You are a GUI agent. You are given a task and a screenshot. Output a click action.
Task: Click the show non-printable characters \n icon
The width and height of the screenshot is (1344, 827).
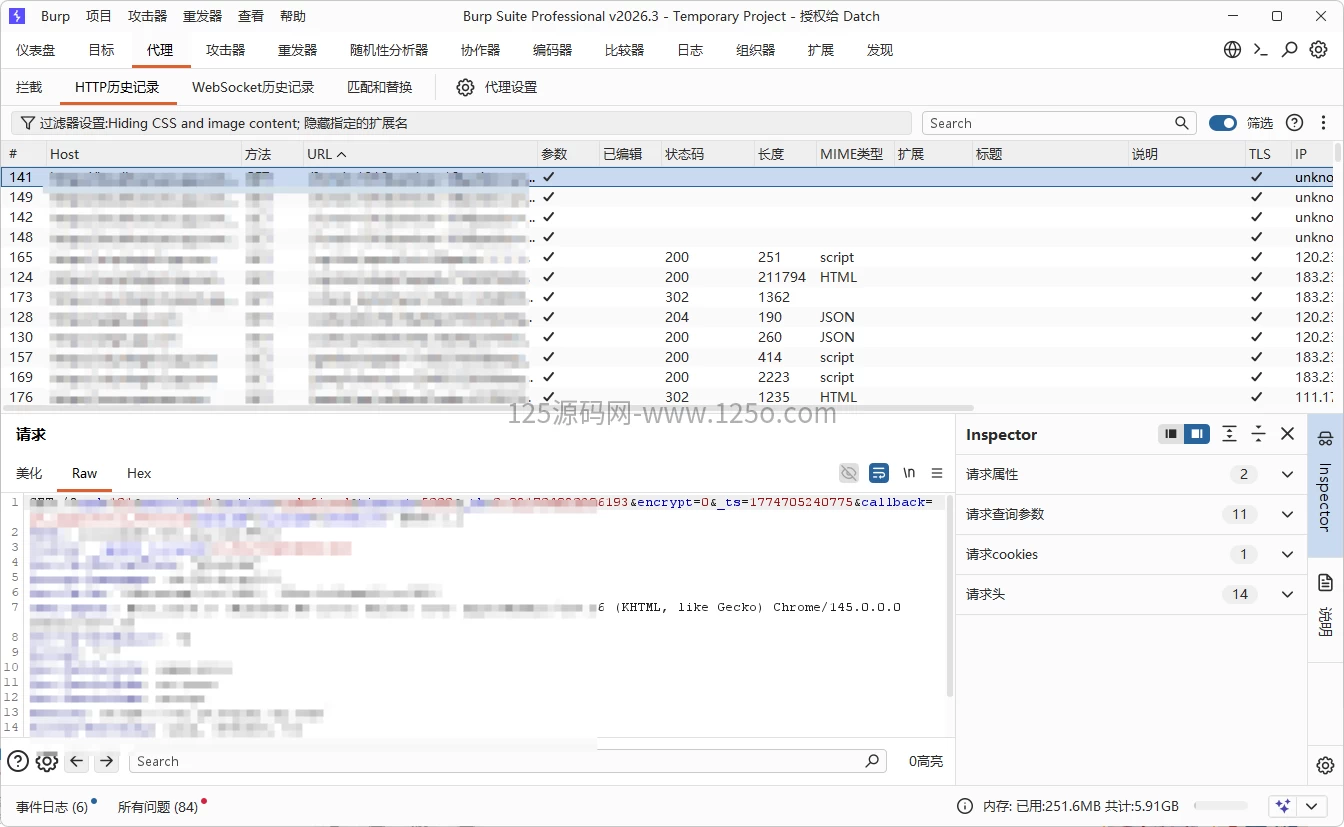(x=909, y=473)
